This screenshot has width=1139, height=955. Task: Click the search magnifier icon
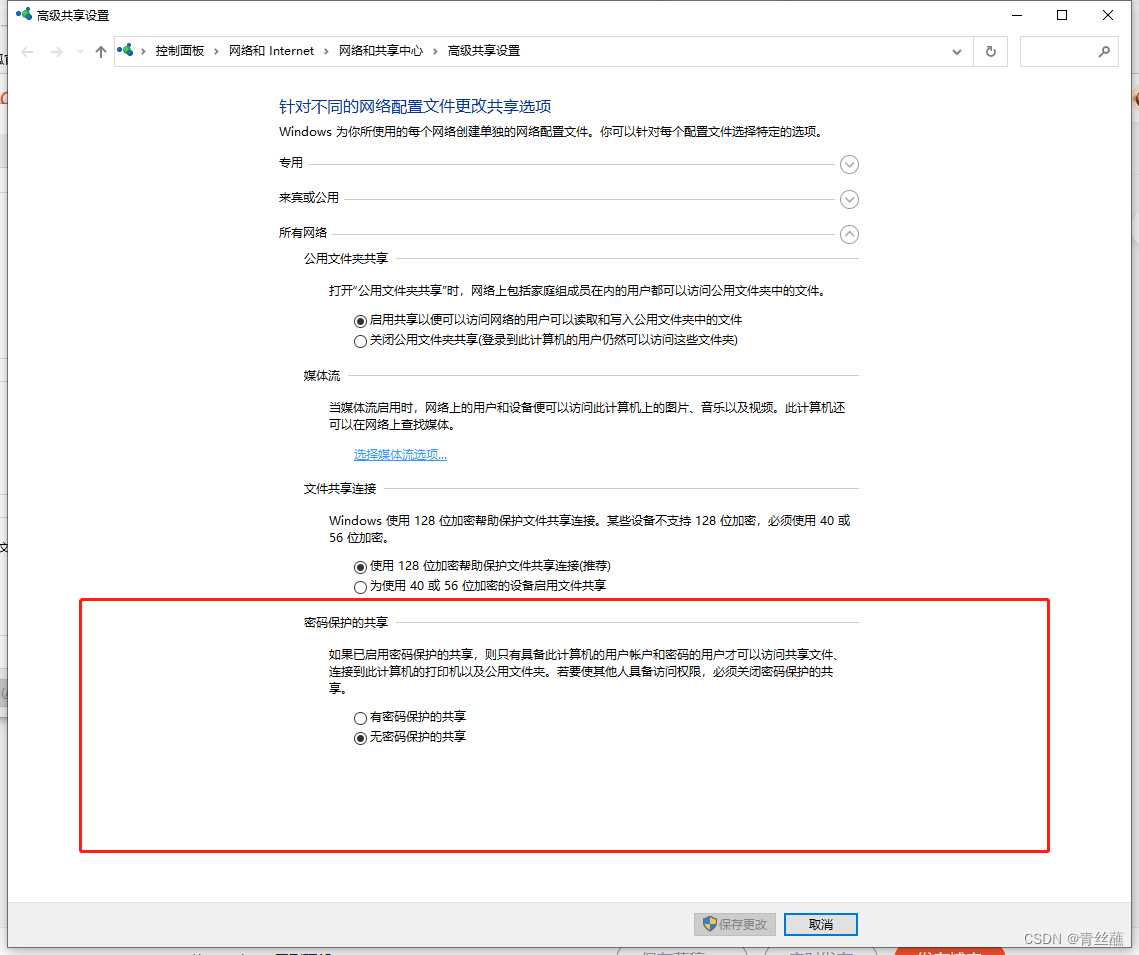[1104, 52]
